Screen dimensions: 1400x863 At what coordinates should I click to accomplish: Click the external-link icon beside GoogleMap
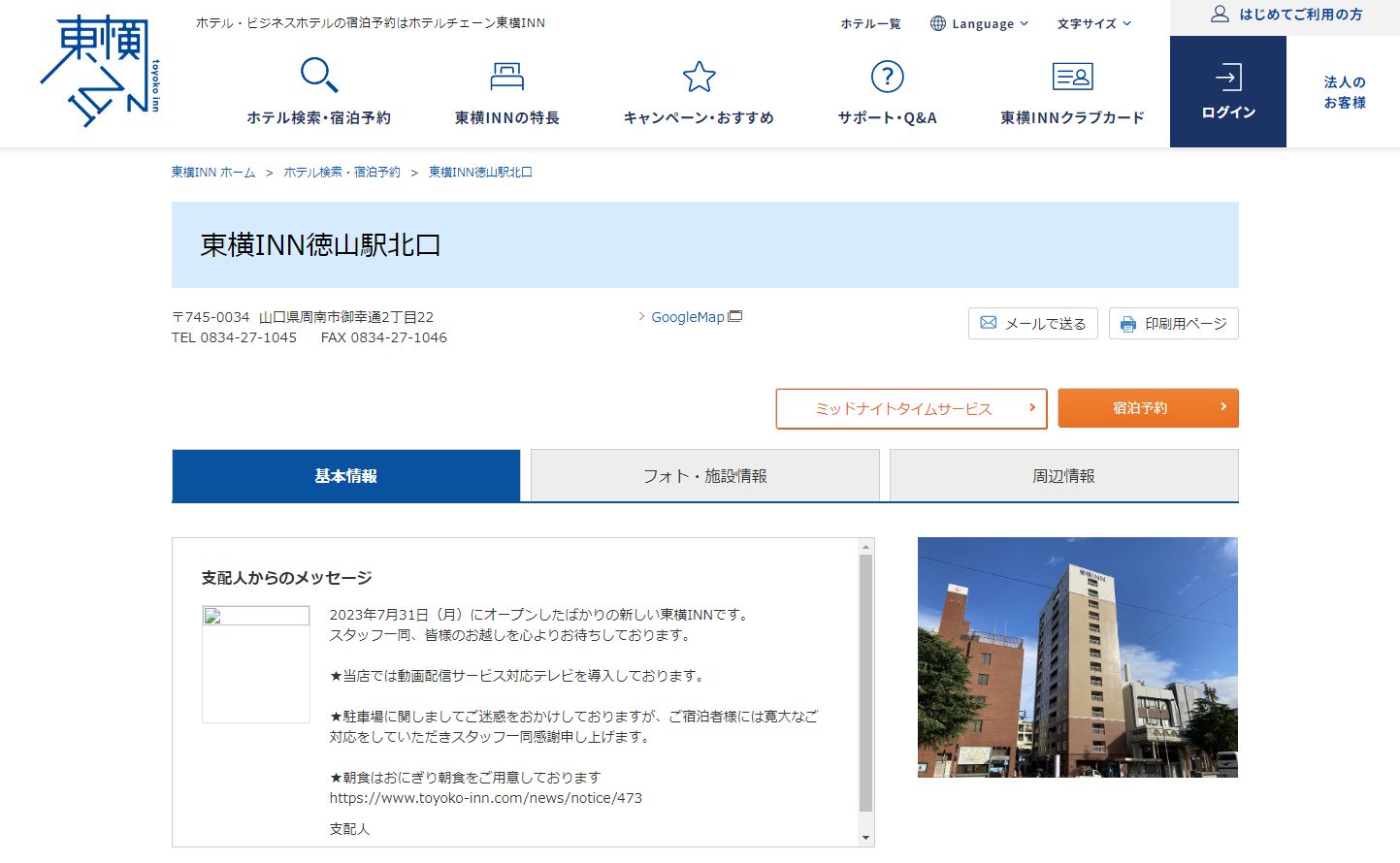coord(735,316)
